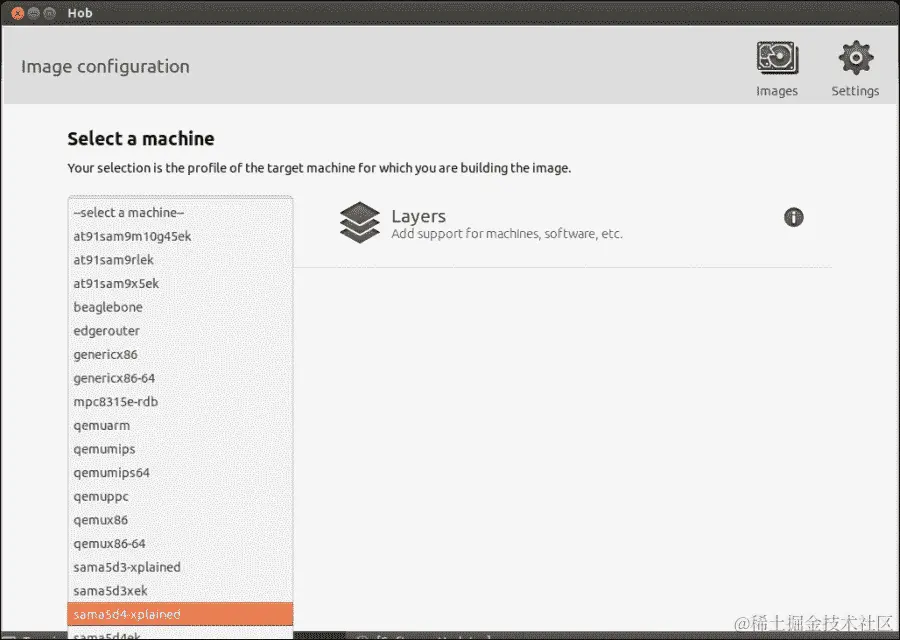Select sama5d3xek machine
This screenshot has width=900, height=640.
(180, 591)
